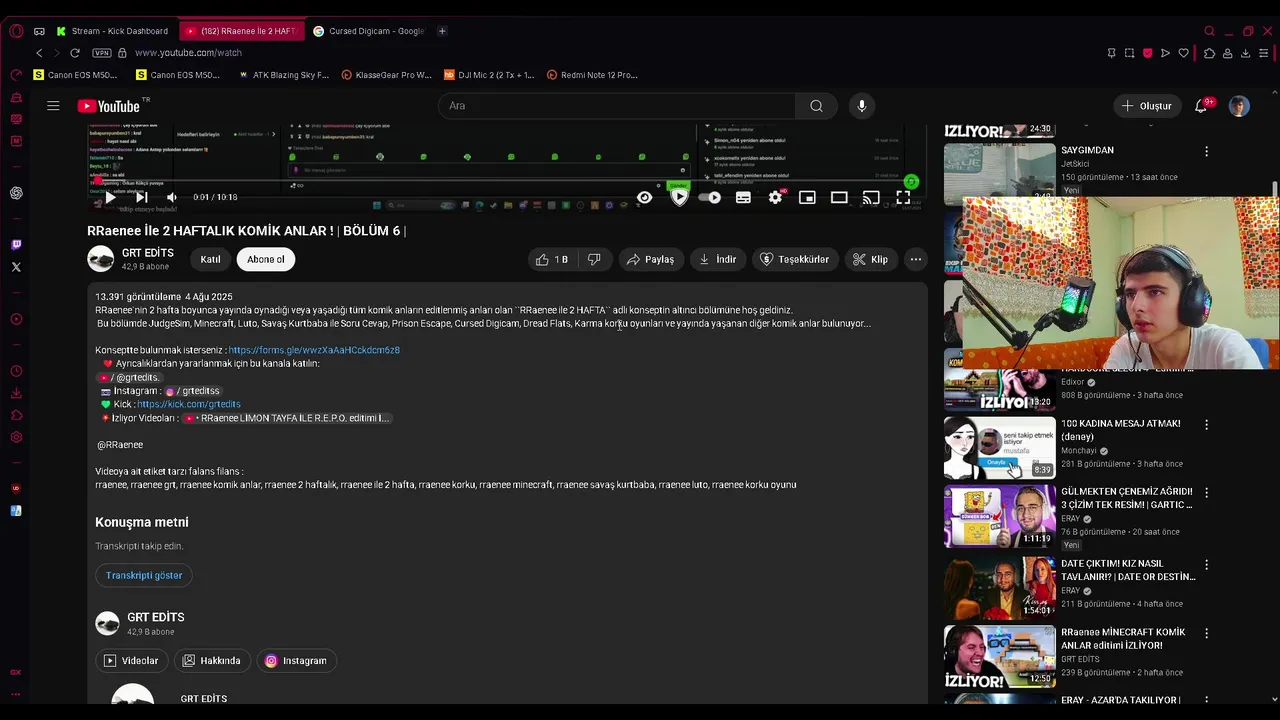Enable theater mode in player

839,198
